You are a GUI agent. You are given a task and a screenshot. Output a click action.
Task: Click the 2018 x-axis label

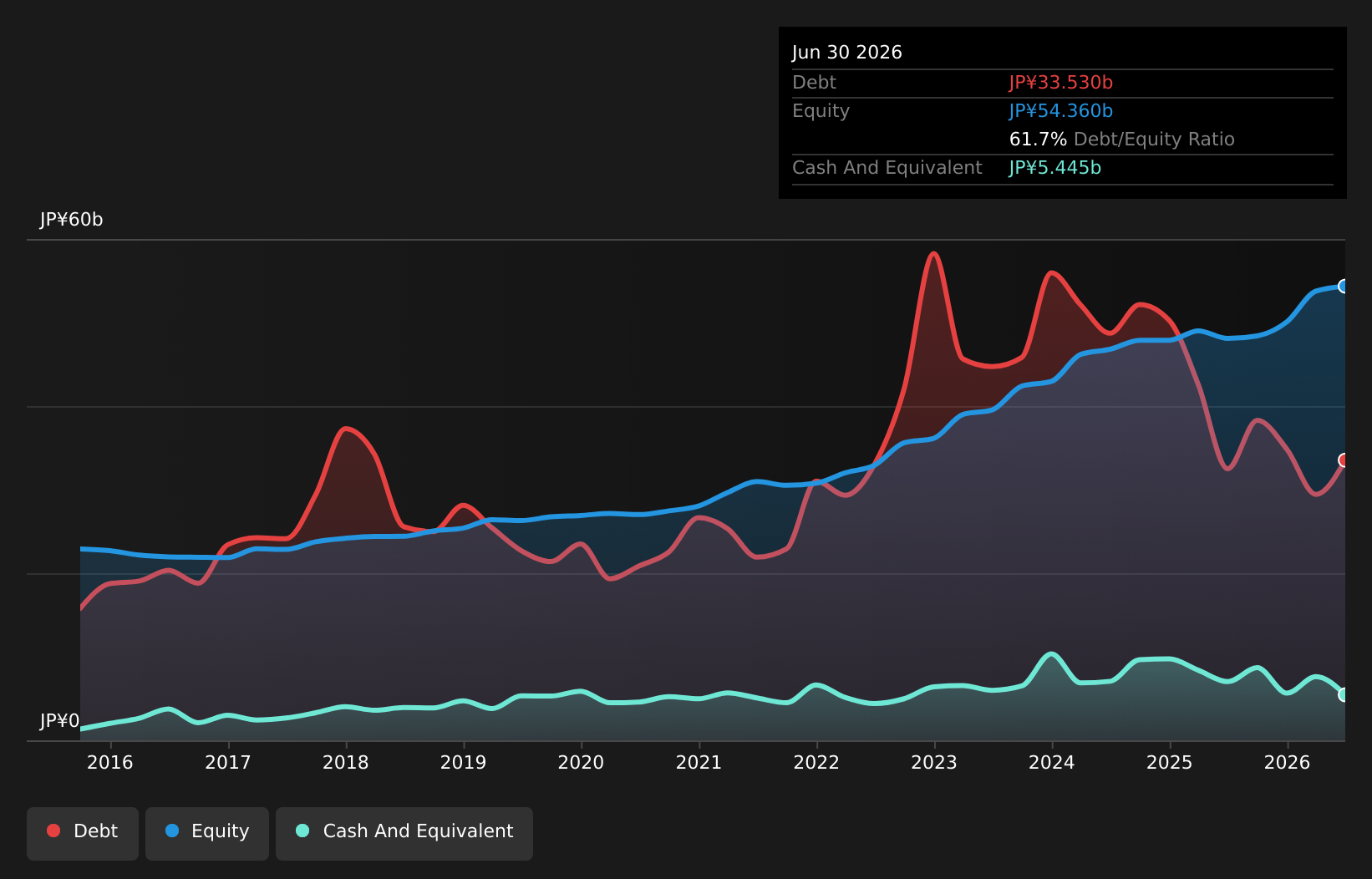click(x=346, y=763)
